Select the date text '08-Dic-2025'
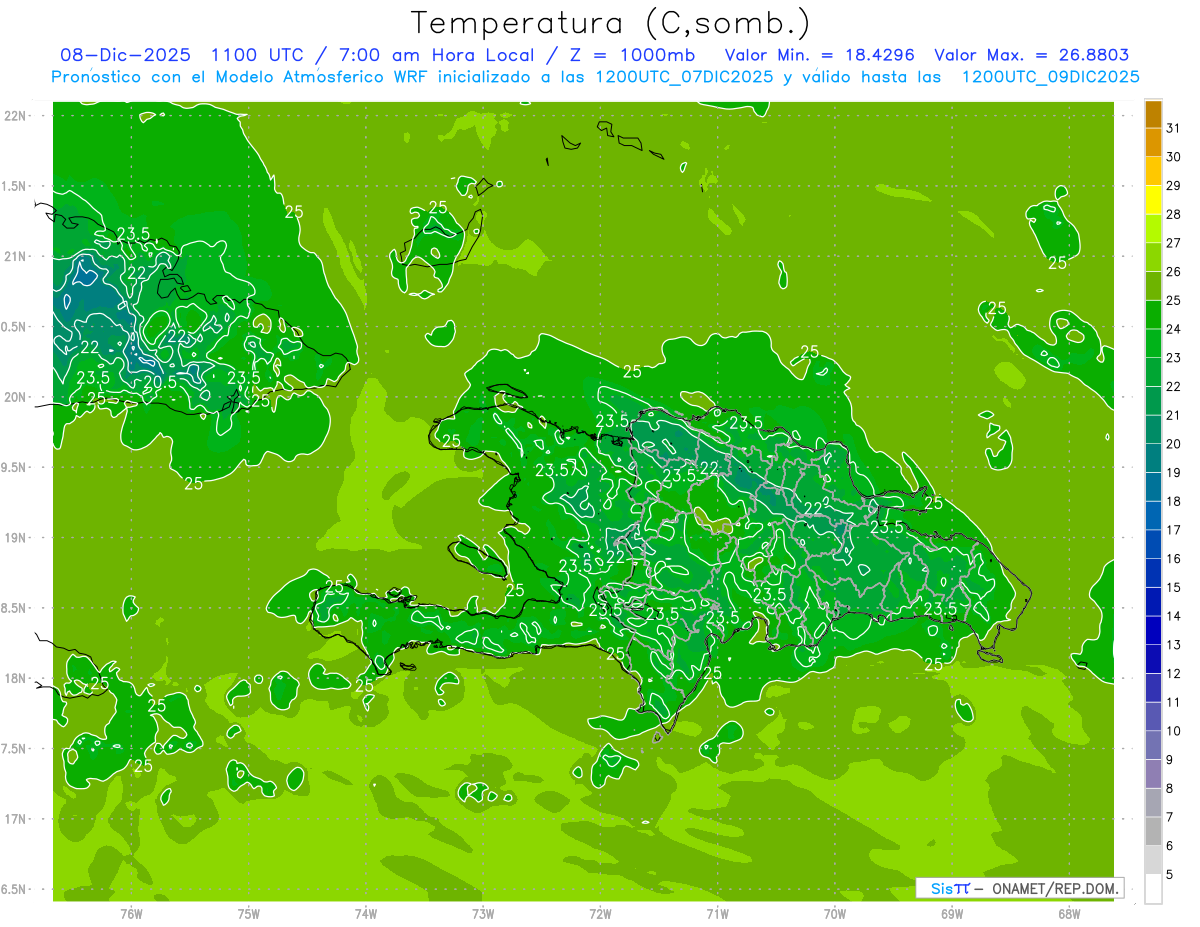 click(125, 55)
